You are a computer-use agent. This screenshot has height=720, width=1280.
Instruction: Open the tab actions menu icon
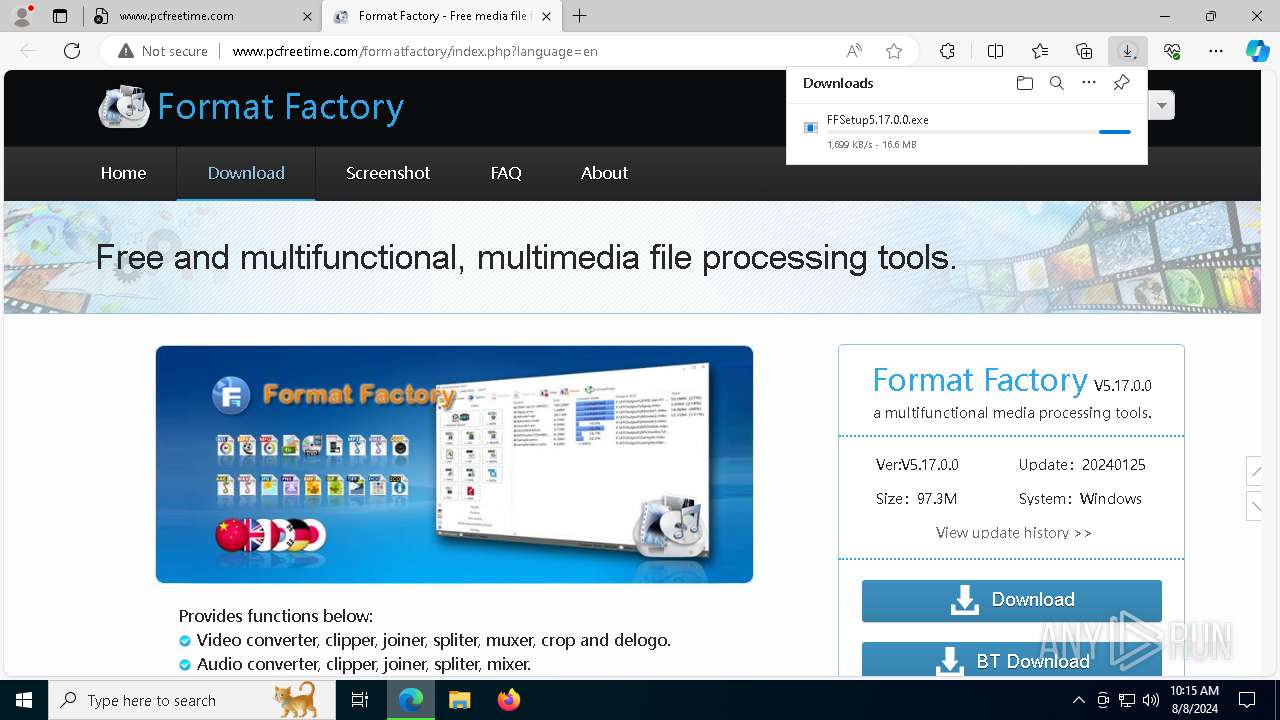60,16
